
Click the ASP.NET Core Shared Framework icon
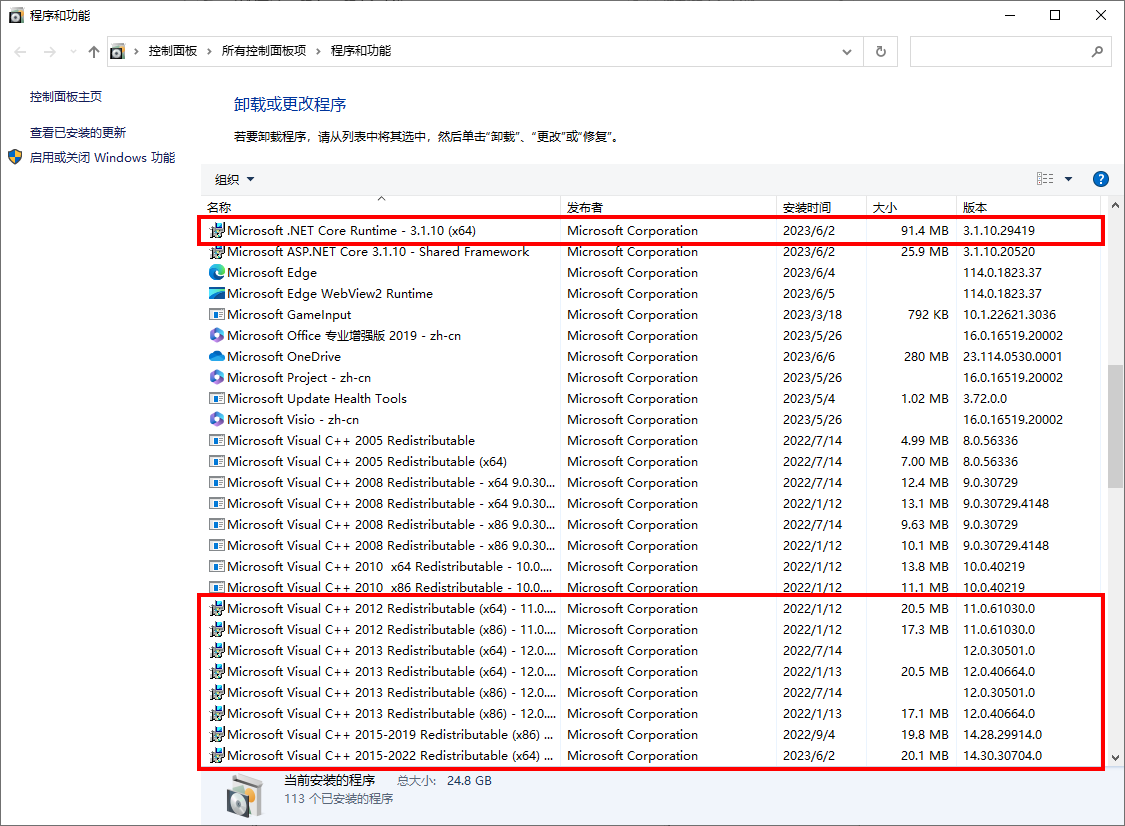(x=217, y=252)
